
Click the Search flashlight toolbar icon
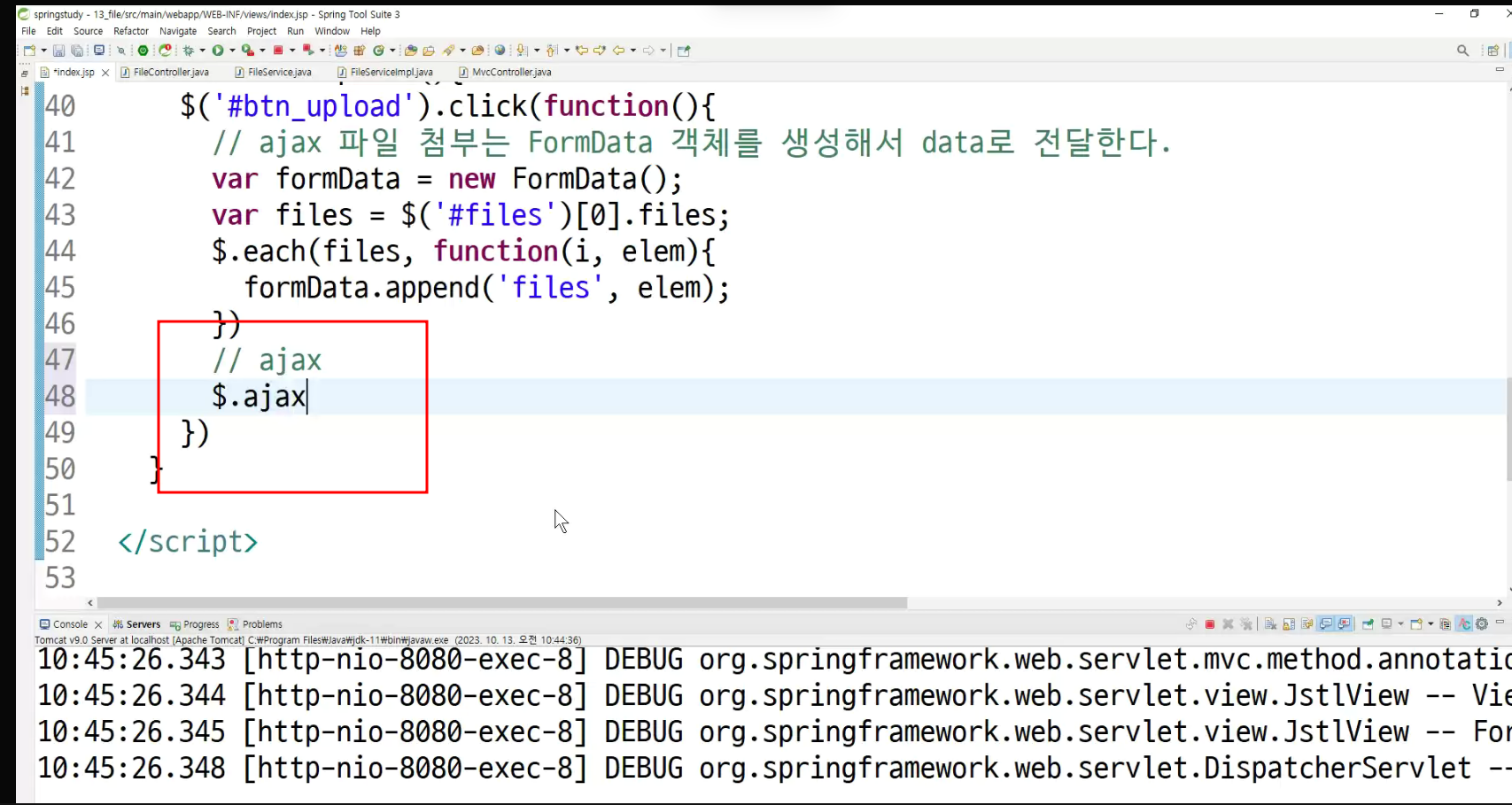pos(449,50)
